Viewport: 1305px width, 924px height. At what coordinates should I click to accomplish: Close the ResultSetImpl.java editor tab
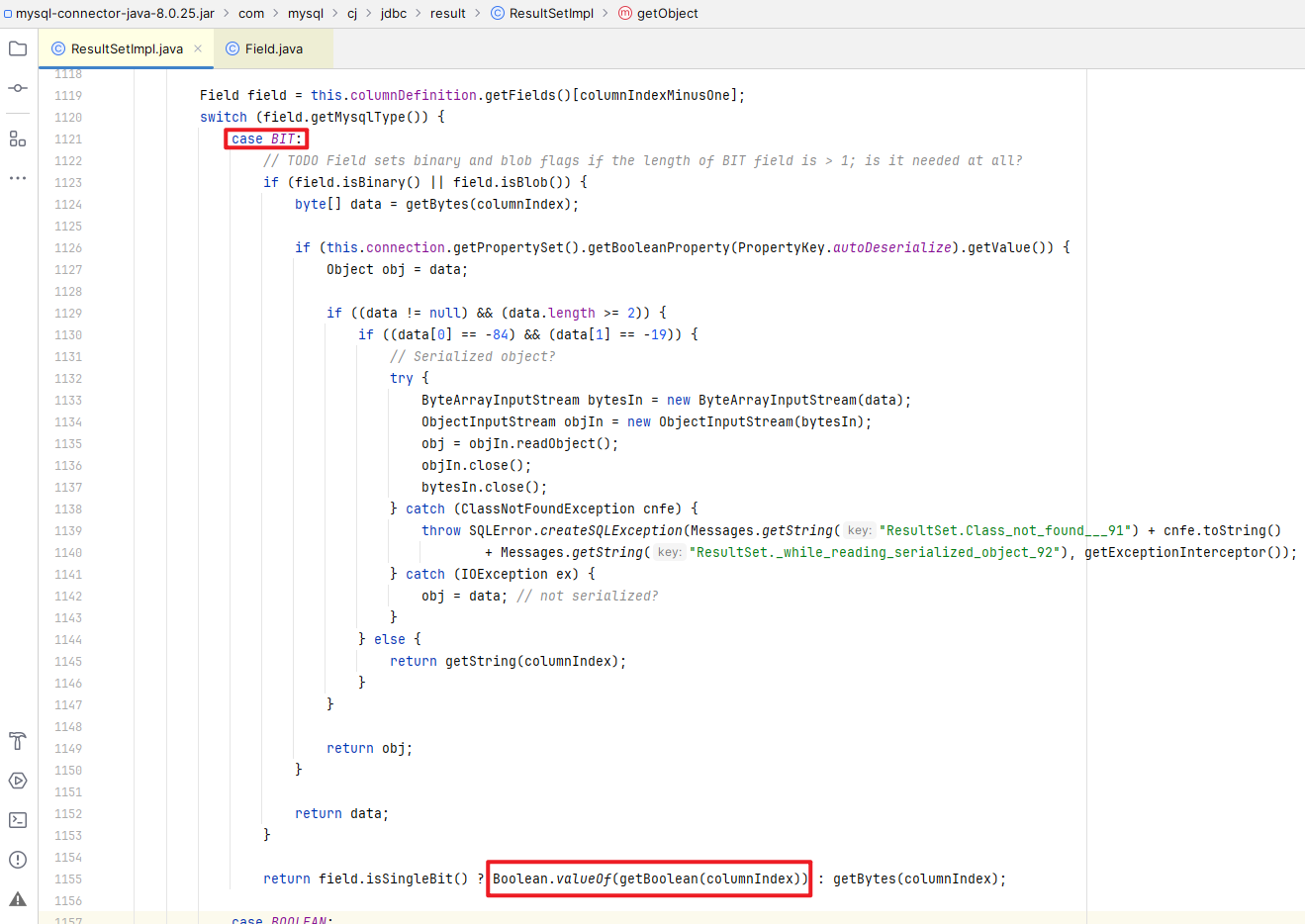[198, 48]
